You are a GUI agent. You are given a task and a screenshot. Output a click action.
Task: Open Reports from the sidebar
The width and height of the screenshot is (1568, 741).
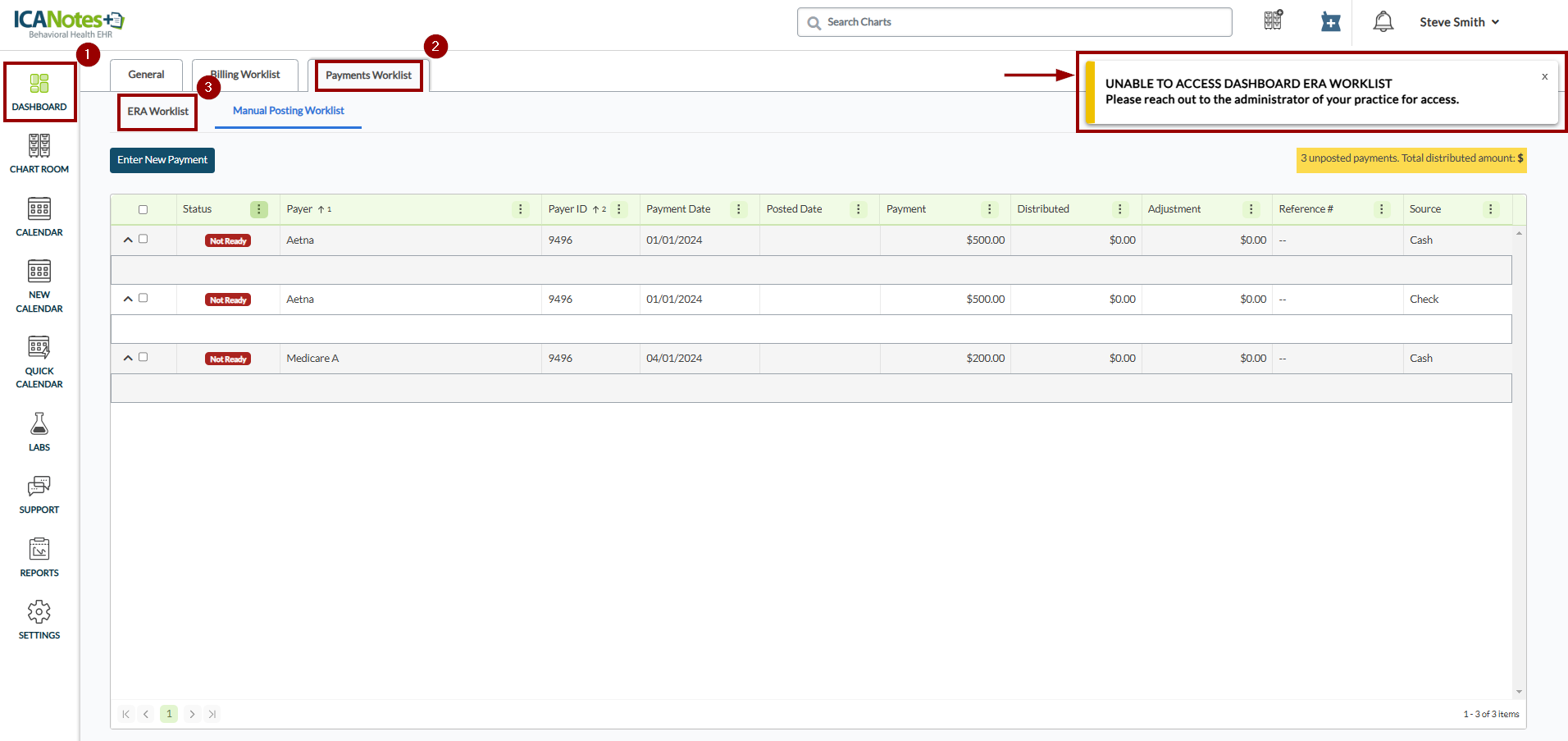click(39, 557)
